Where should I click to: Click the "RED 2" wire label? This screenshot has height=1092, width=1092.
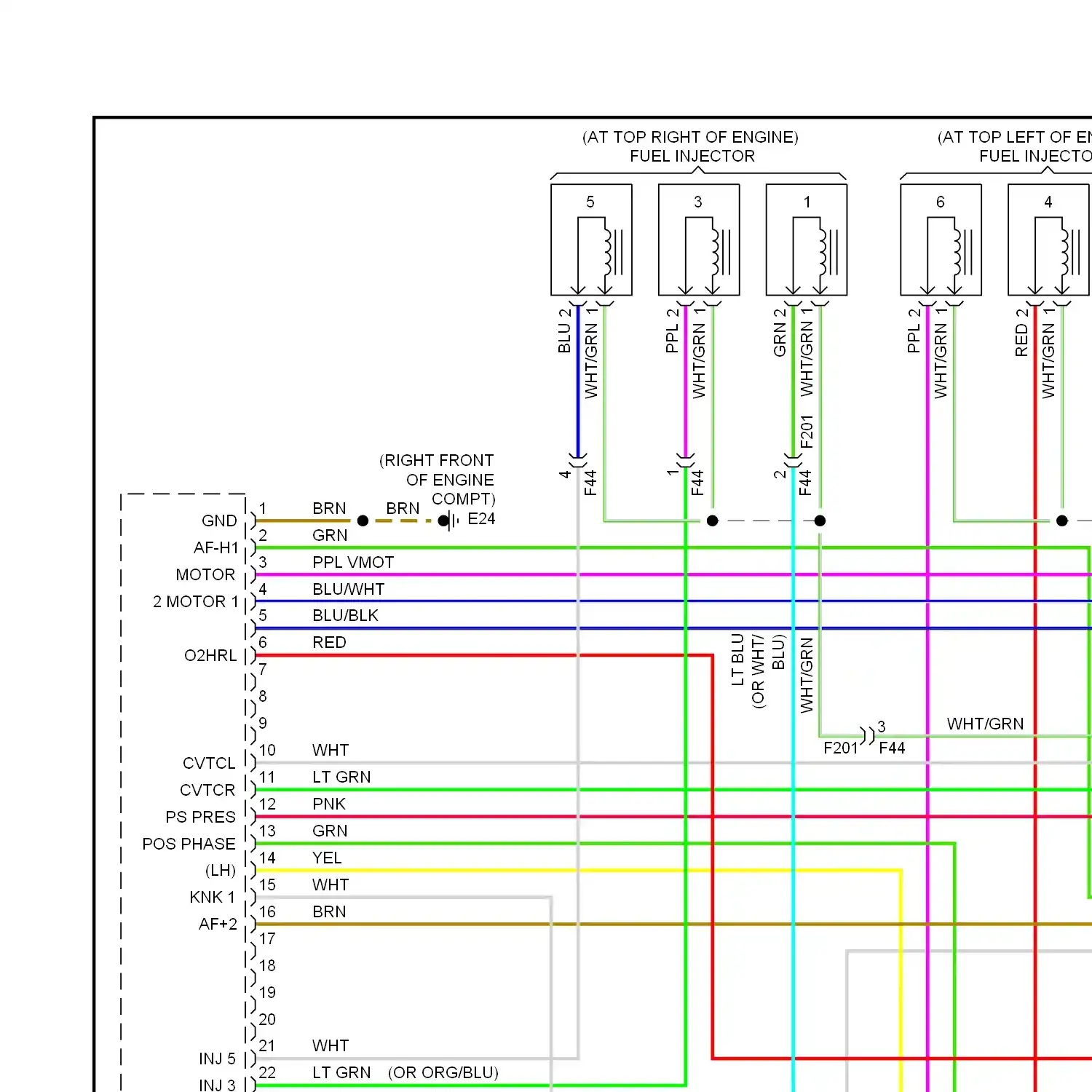pyautogui.click(x=1021, y=332)
